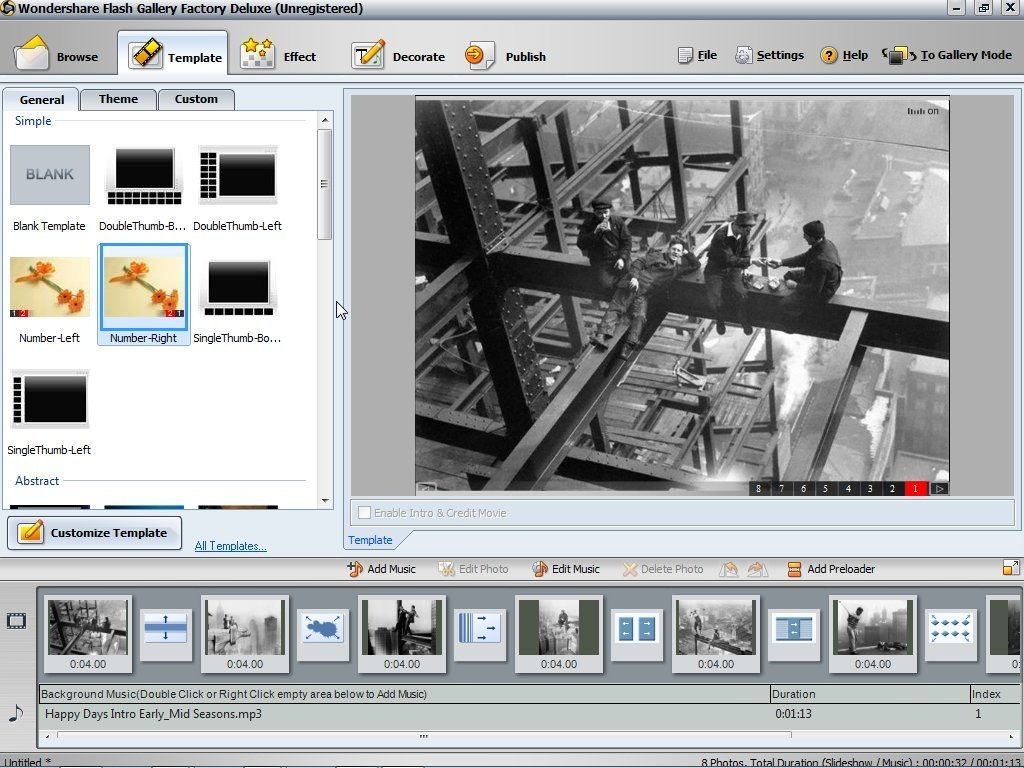Image resolution: width=1024 pixels, height=768 pixels.
Task: Open Settings from the top bar
Action: click(x=770, y=55)
